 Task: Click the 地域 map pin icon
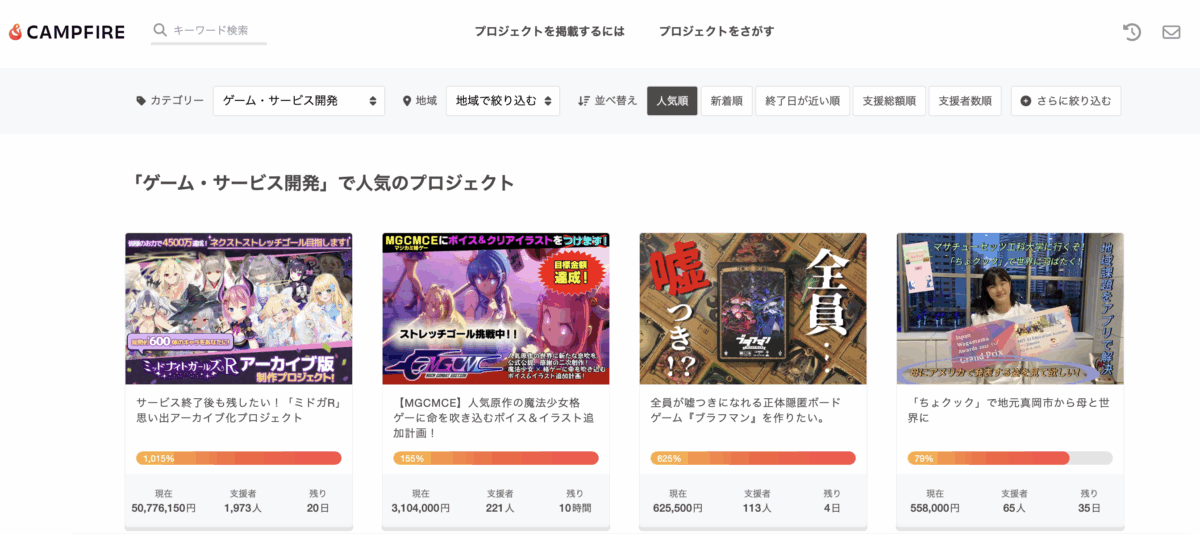pos(407,101)
